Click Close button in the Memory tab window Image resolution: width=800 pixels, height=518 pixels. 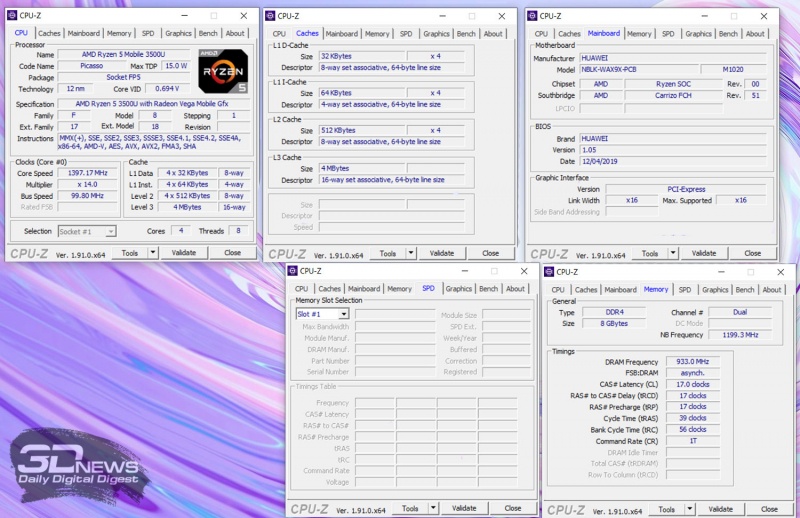pos(769,509)
